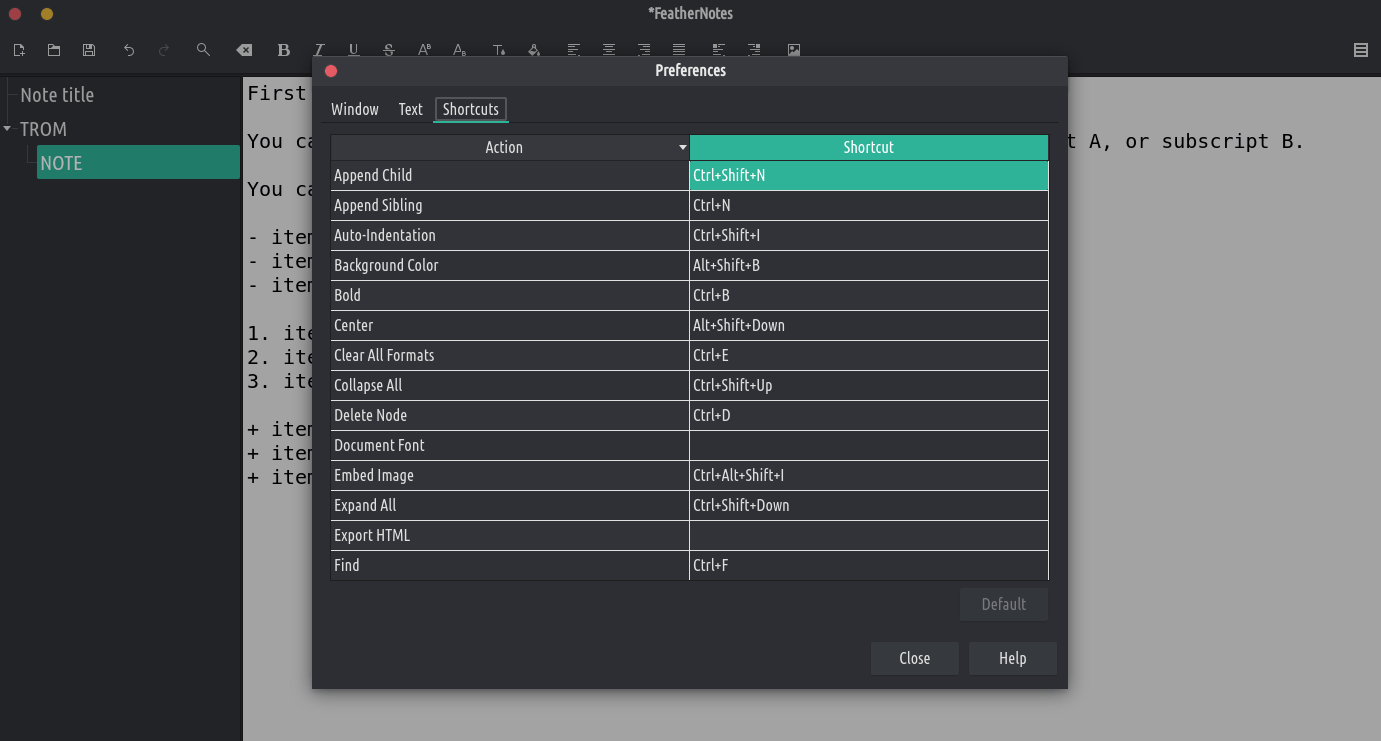Click the embed image toolbar icon
Image resolution: width=1381 pixels, height=741 pixels.
point(794,50)
